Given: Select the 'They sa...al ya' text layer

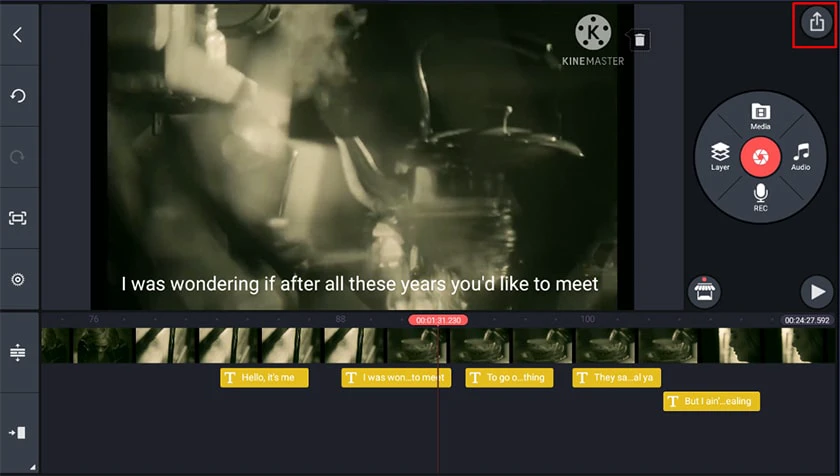Looking at the screenshot, I should pyautogui.click(x=616, y=377).
